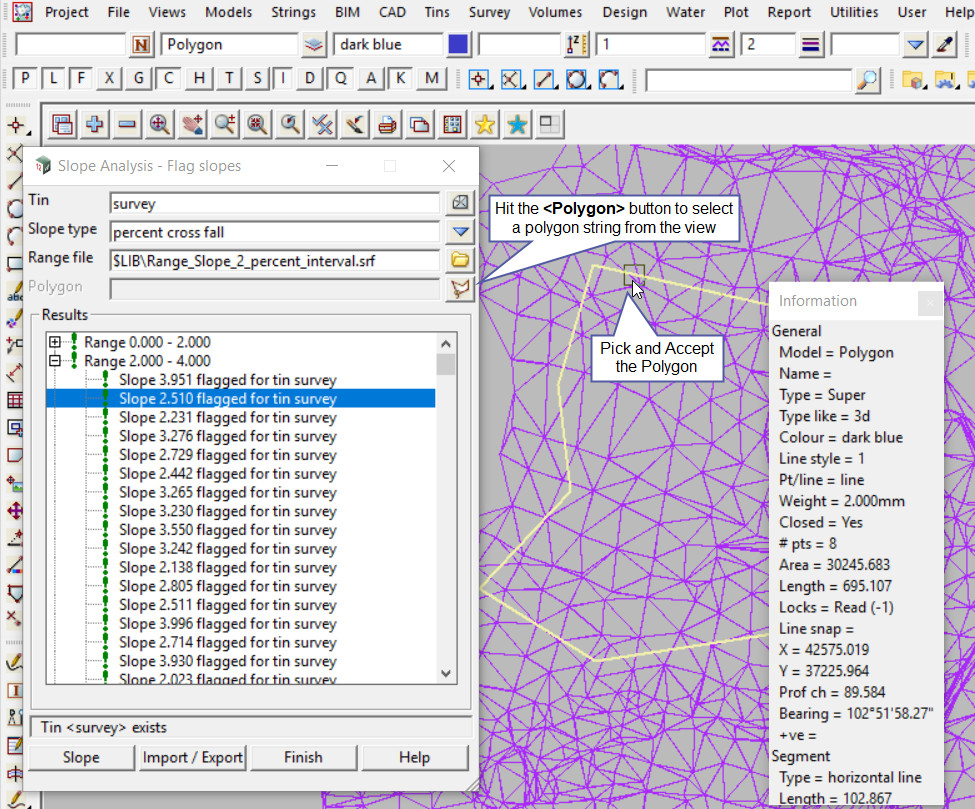Click the blue plus icon in view toolbar
Image resolution: width=975 pixels, height=809 pixels.
pyautogui.click(x=95, y=124)
